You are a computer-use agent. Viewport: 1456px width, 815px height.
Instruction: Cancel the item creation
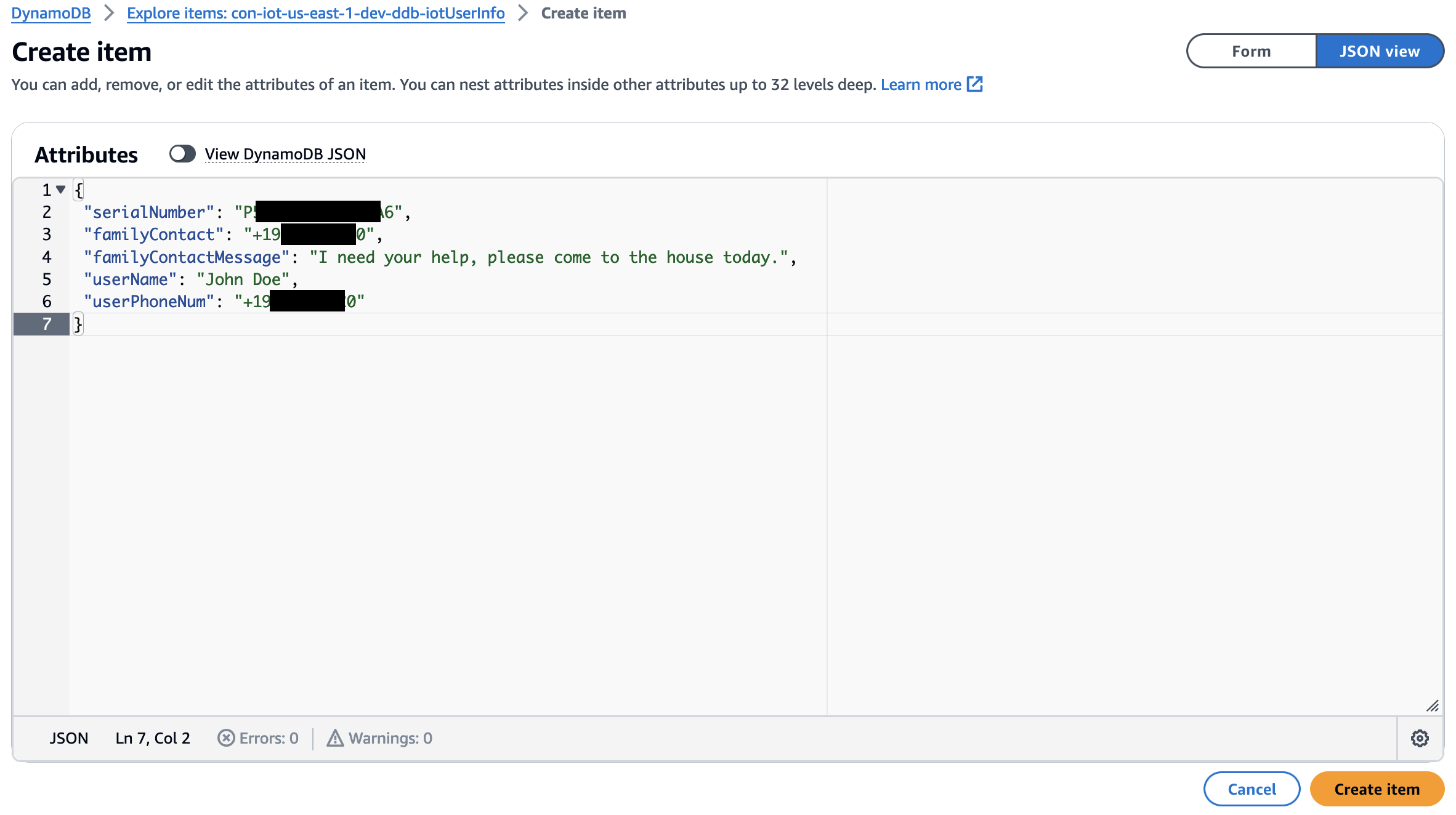tap(1251, 789)
